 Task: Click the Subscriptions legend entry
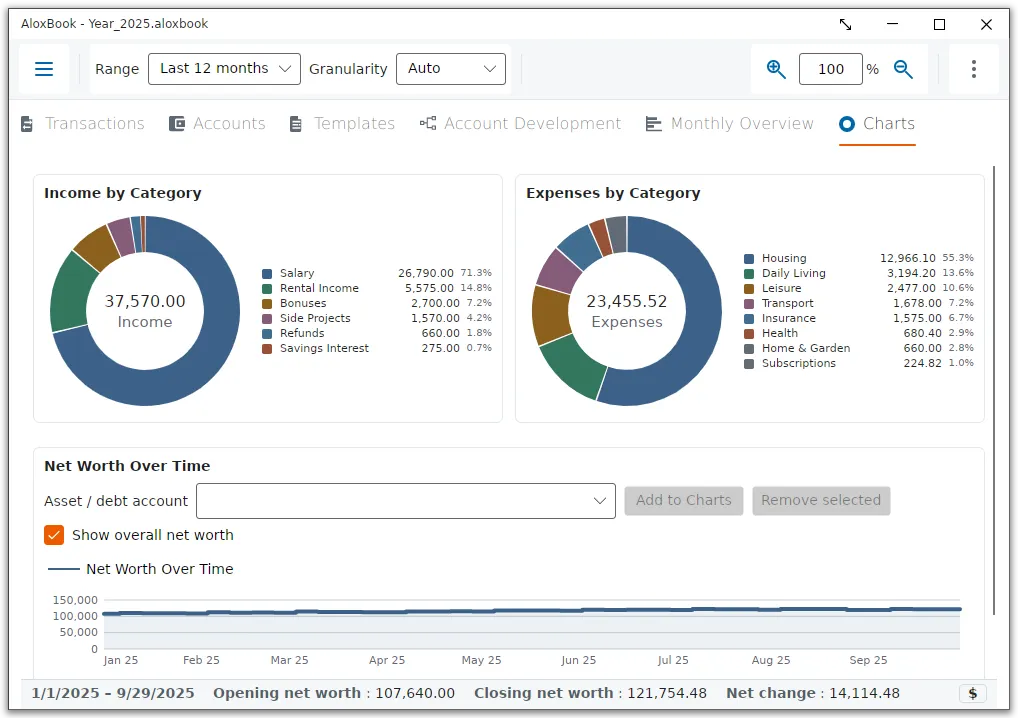pyautogui.click(x=858, y=363)
